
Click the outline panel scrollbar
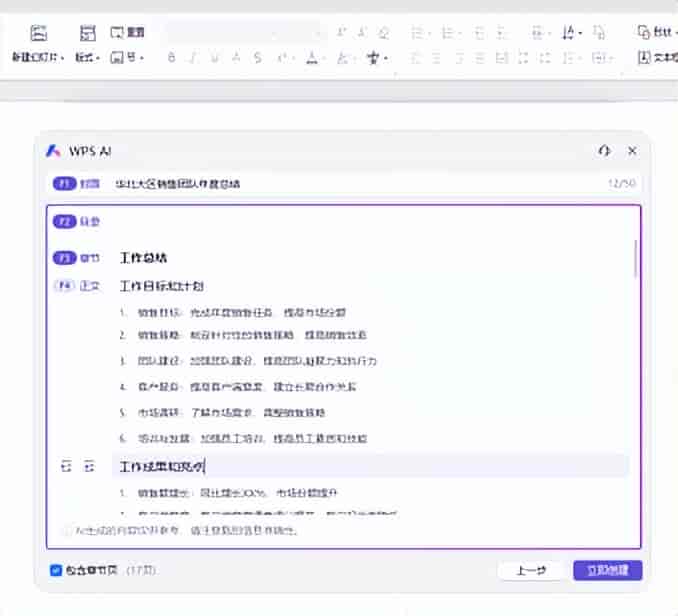(635, 259)
